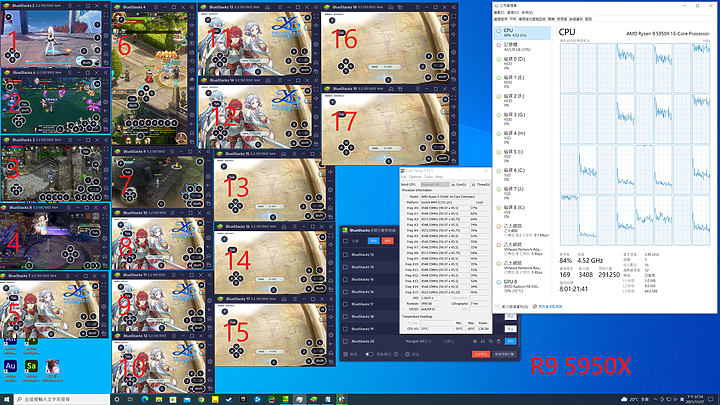Select Disk 0 (D:) in Task Manager
Viewport: 720px width, 405px height.
(522, 63)
